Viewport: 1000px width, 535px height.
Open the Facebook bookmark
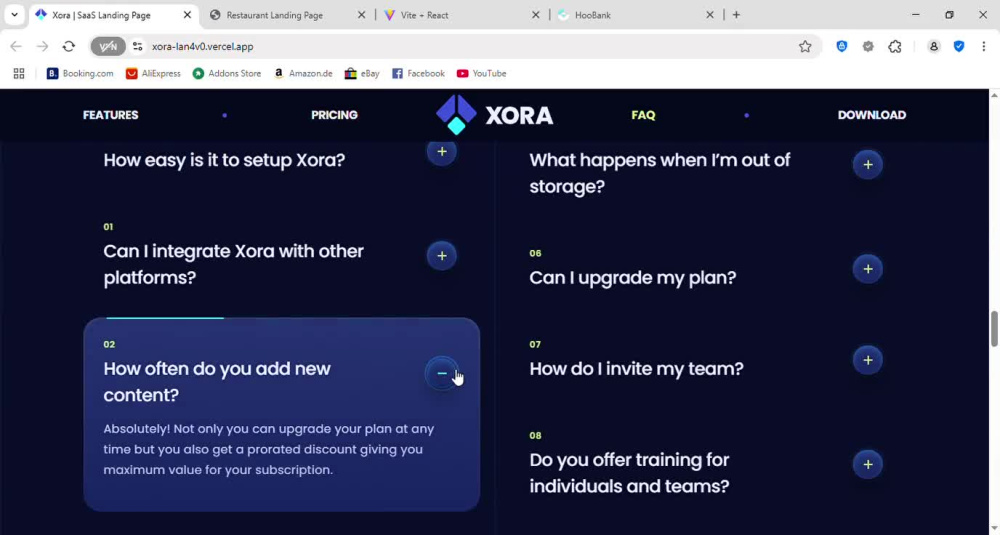(x=418, y=73)
